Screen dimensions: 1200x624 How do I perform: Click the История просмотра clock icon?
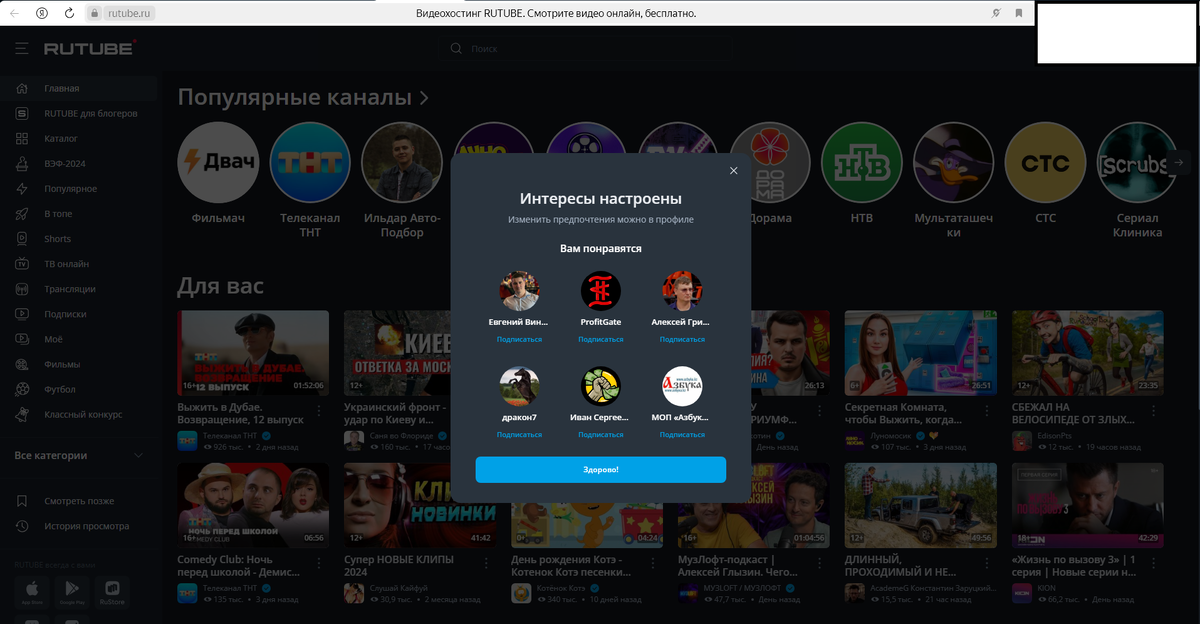tap(22, 526)
